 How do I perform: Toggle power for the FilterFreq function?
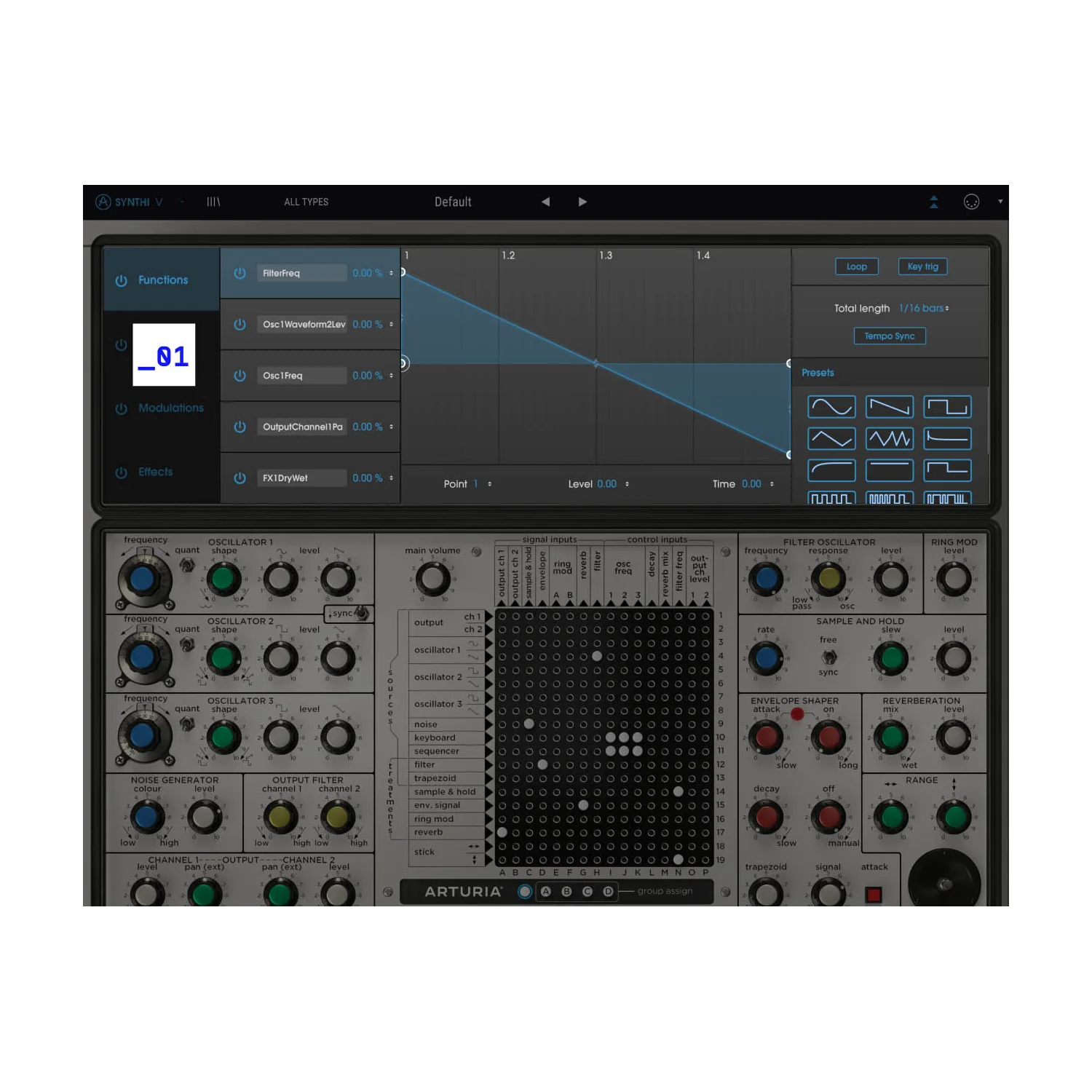point(240,273)
